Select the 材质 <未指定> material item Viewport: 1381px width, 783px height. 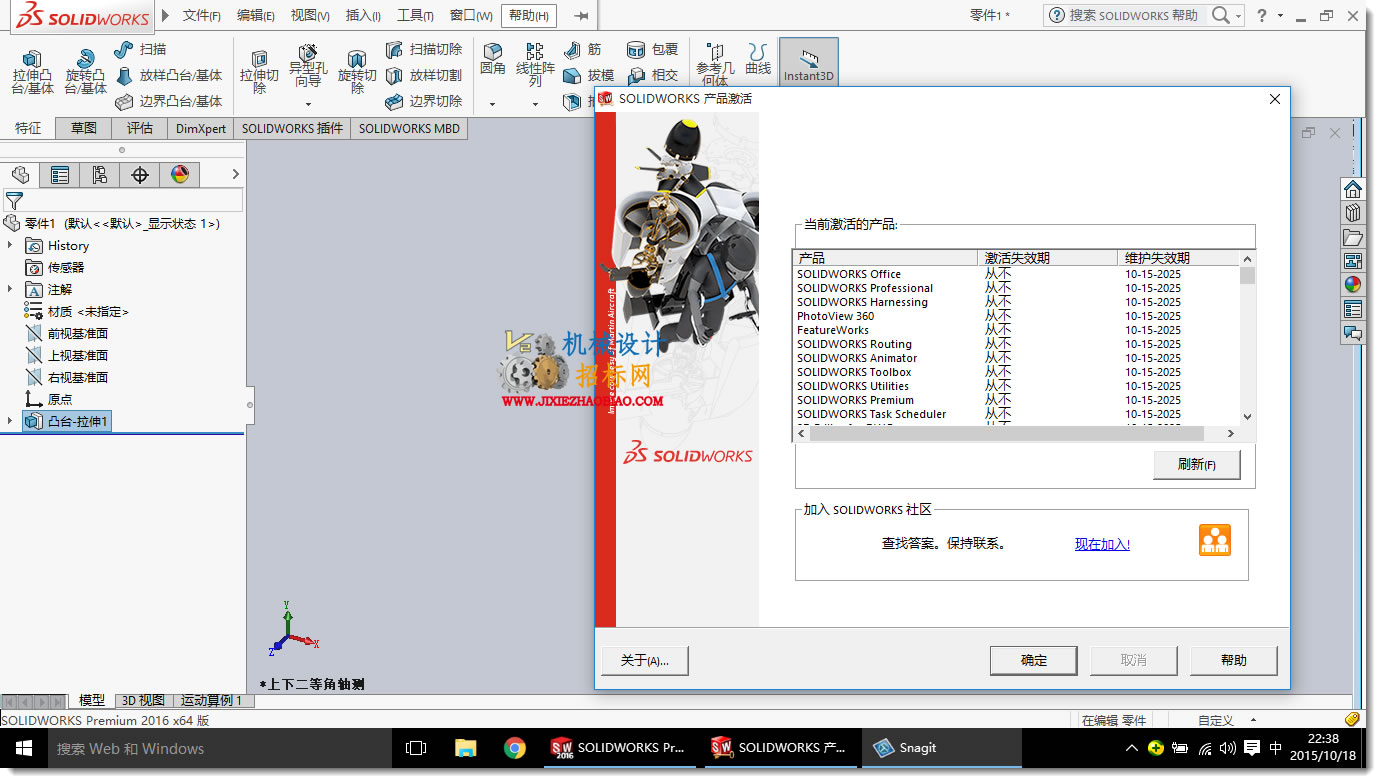(x=88, y=311)
